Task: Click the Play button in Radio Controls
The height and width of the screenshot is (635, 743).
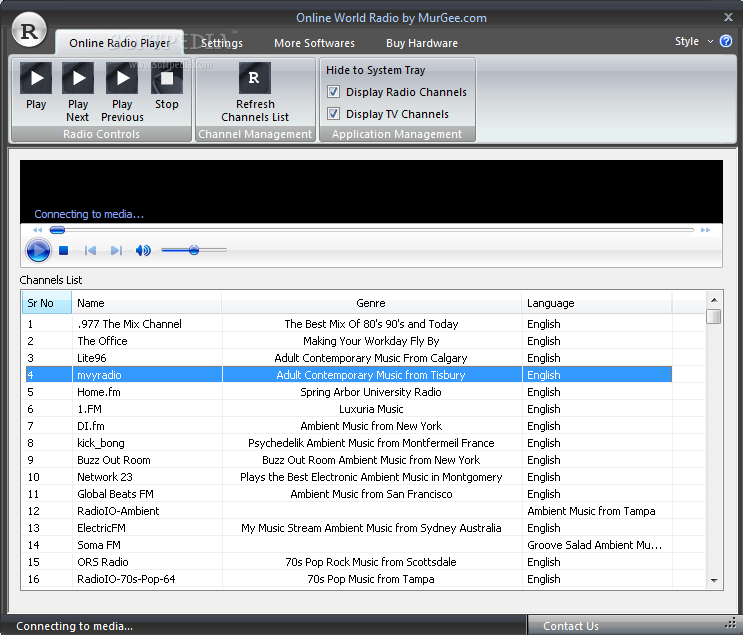Action: 36,86
